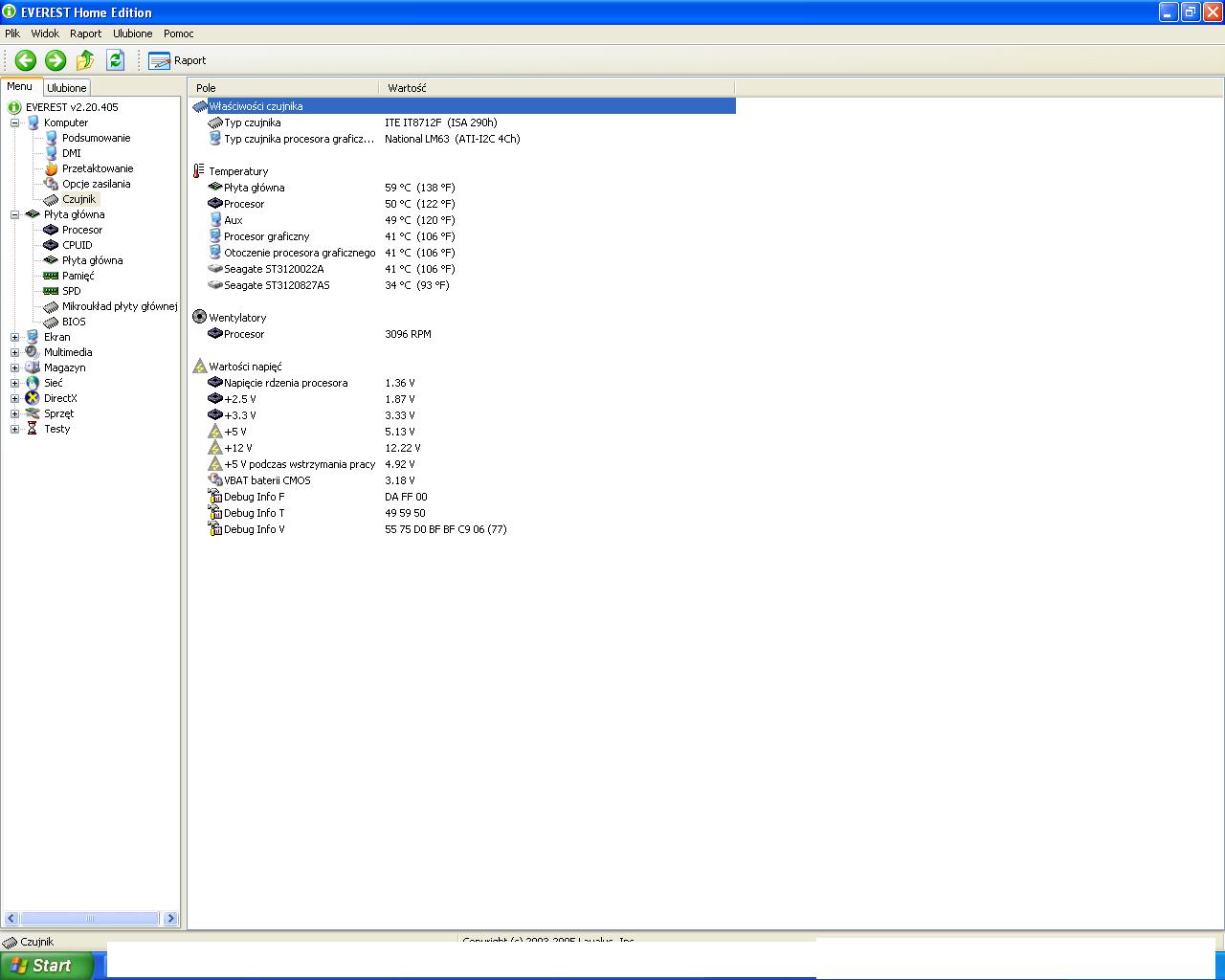The image size is (1225, 980).
Task: Expand the Ekran tree node
Action: (x=15, y=337)
